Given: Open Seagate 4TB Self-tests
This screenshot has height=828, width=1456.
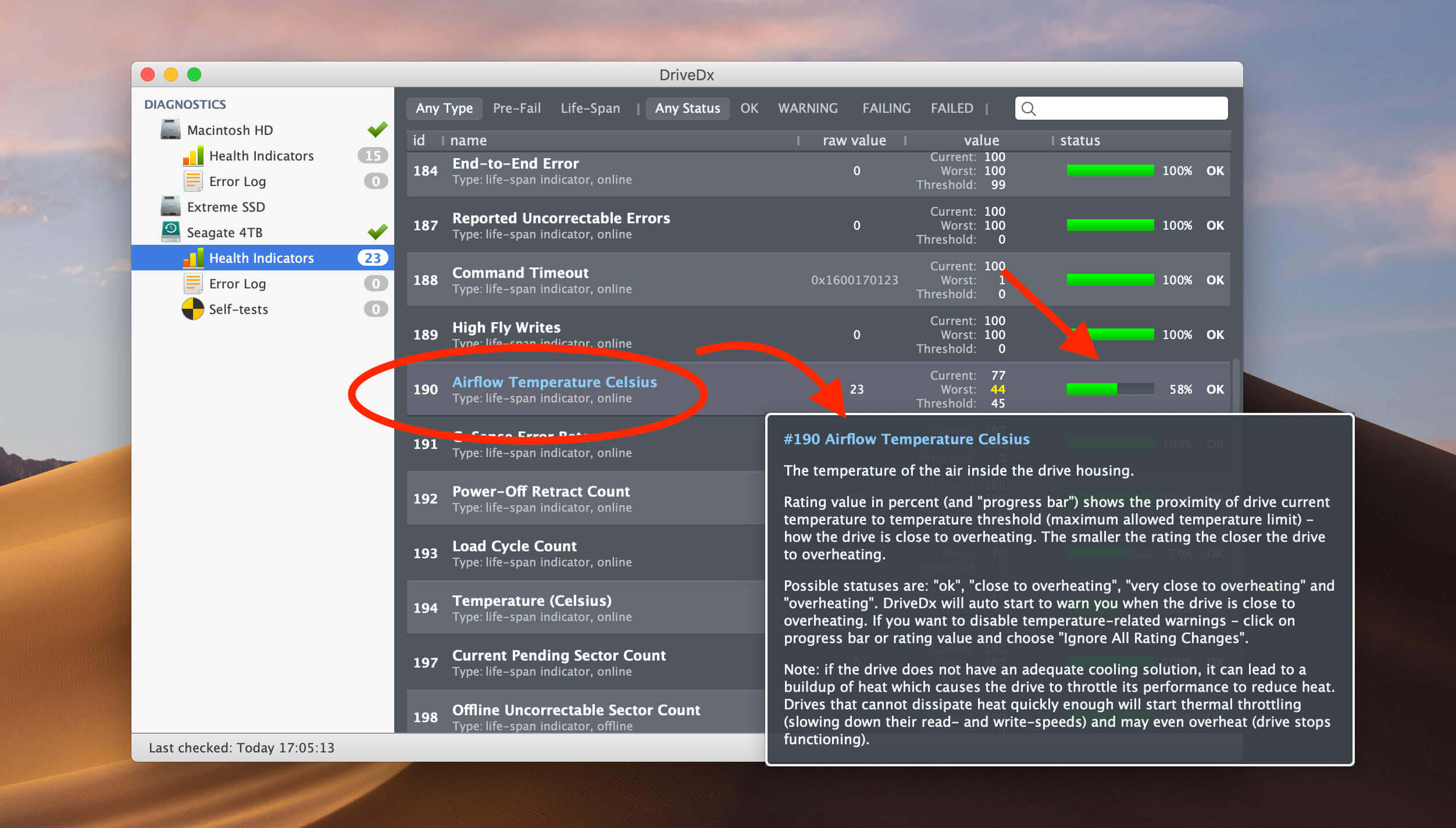Looking at the screenshot, I should pyautogui.click(x=238, y=309).
